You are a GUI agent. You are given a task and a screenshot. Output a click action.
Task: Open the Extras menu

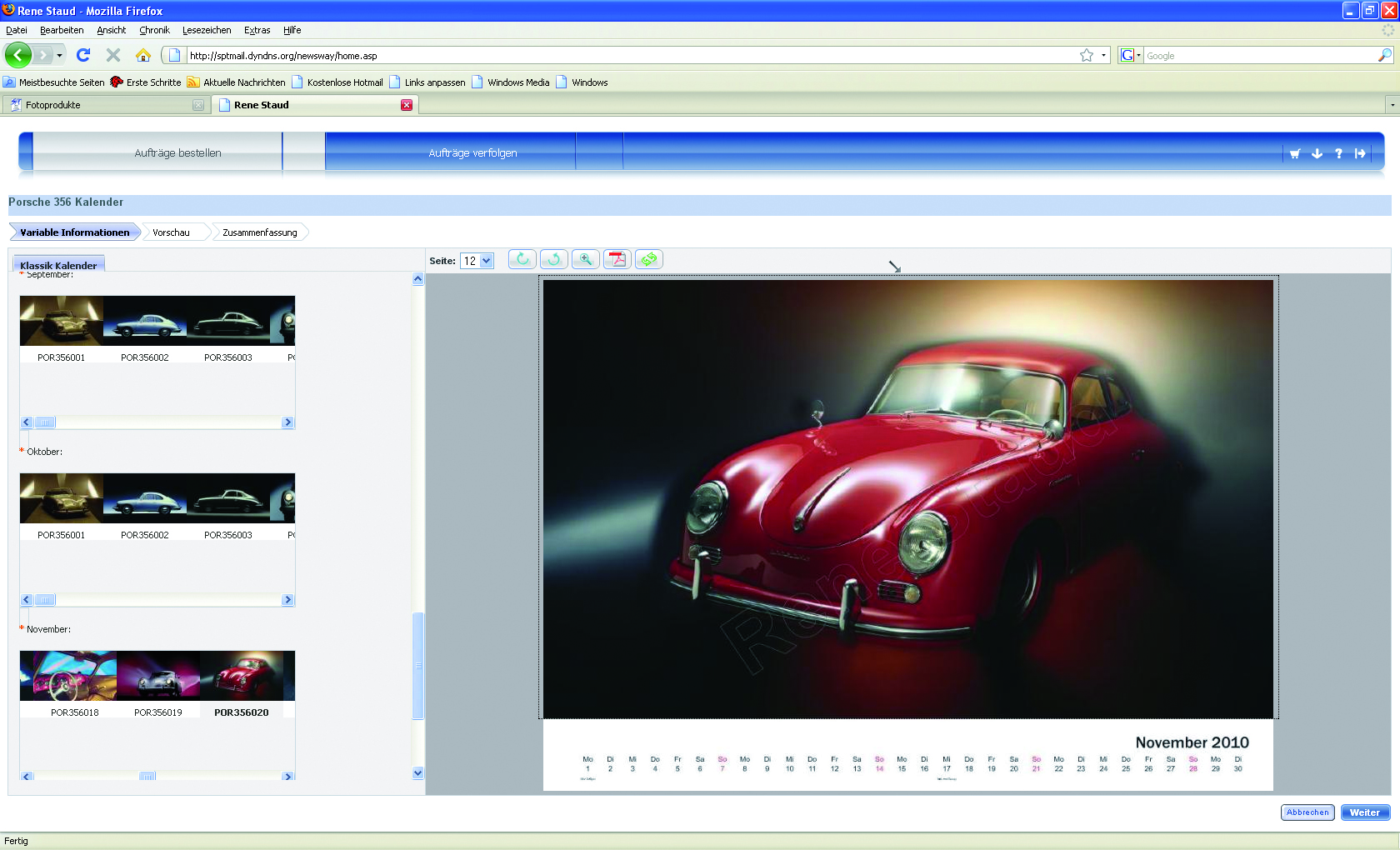pos(257,30)
